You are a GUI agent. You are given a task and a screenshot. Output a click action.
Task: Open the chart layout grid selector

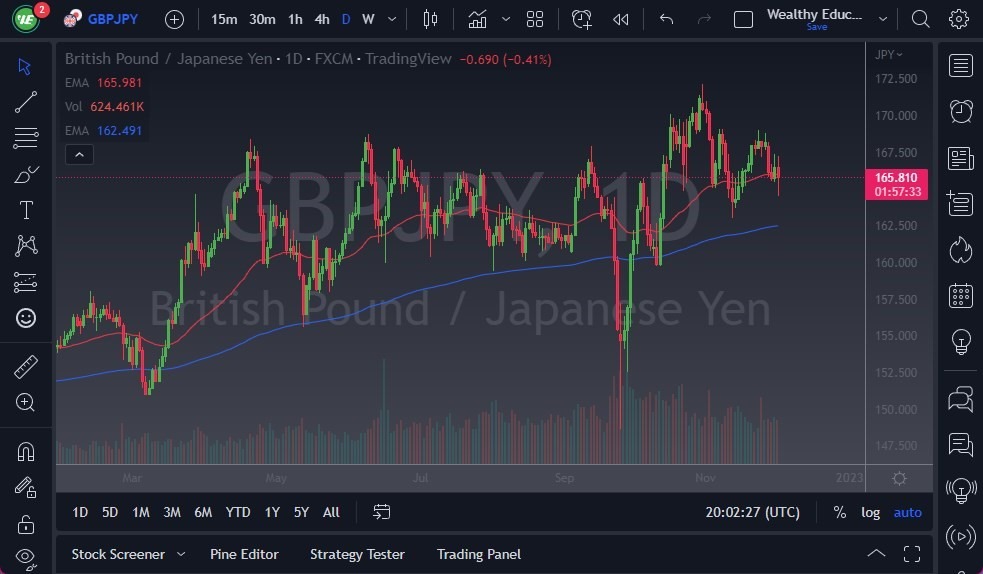[x=535, y=19]
